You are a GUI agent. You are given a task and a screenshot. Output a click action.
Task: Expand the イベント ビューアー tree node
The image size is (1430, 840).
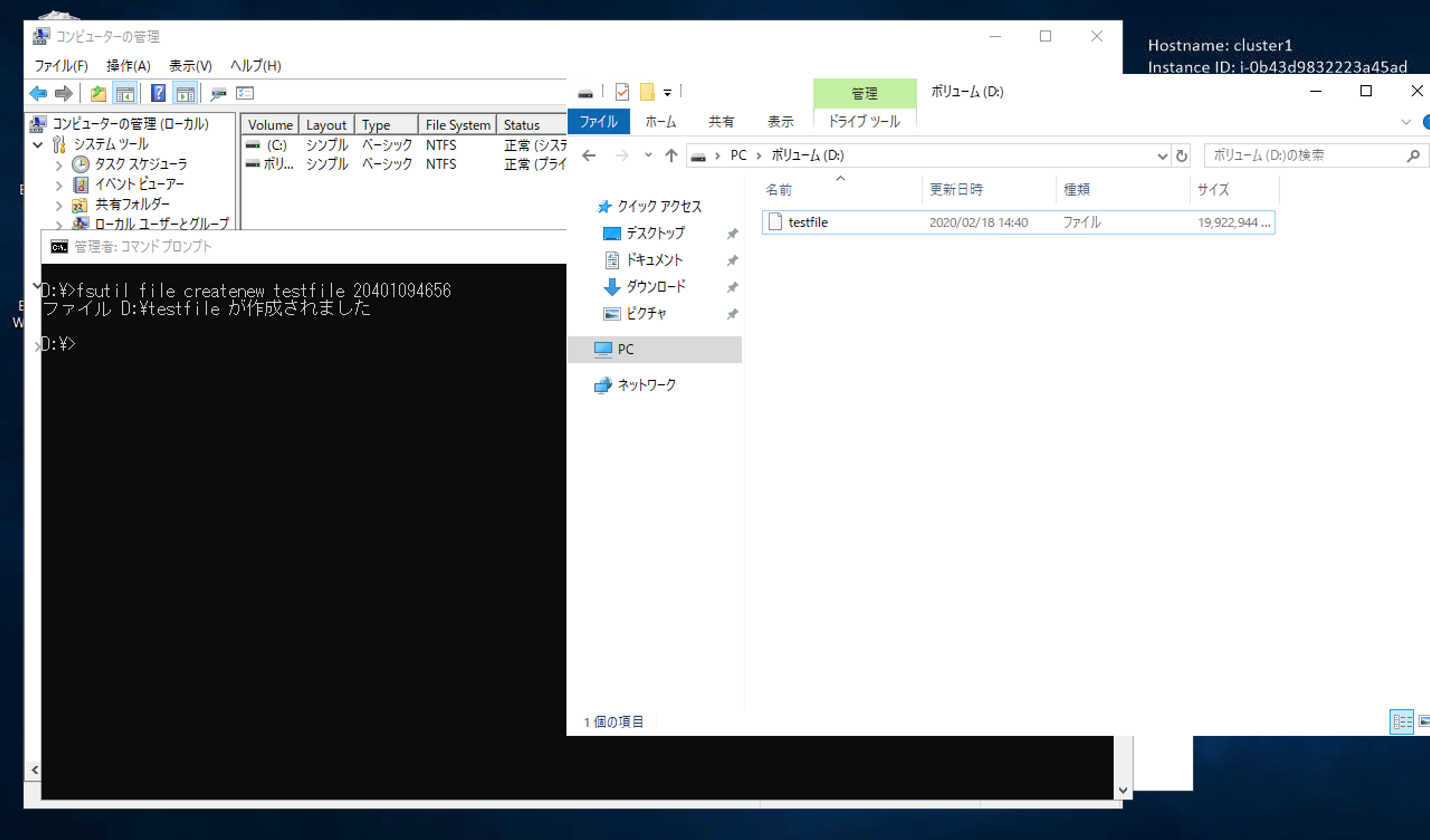click(x=59, y=185)
